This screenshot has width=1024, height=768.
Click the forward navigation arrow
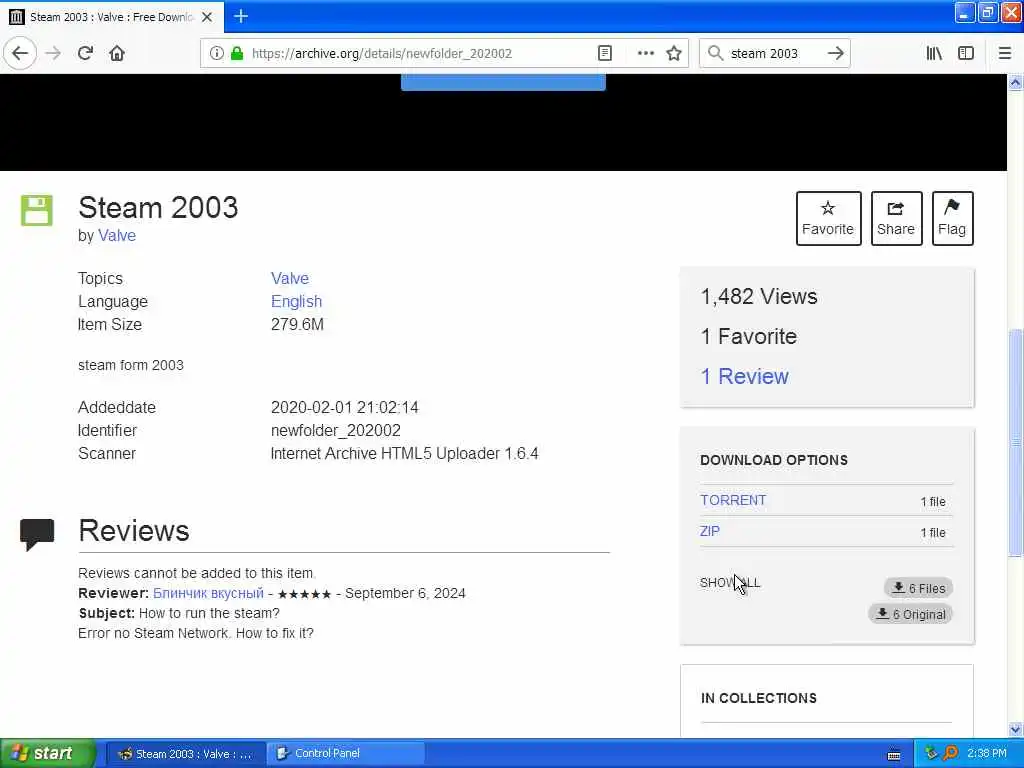tap(53, 53)
